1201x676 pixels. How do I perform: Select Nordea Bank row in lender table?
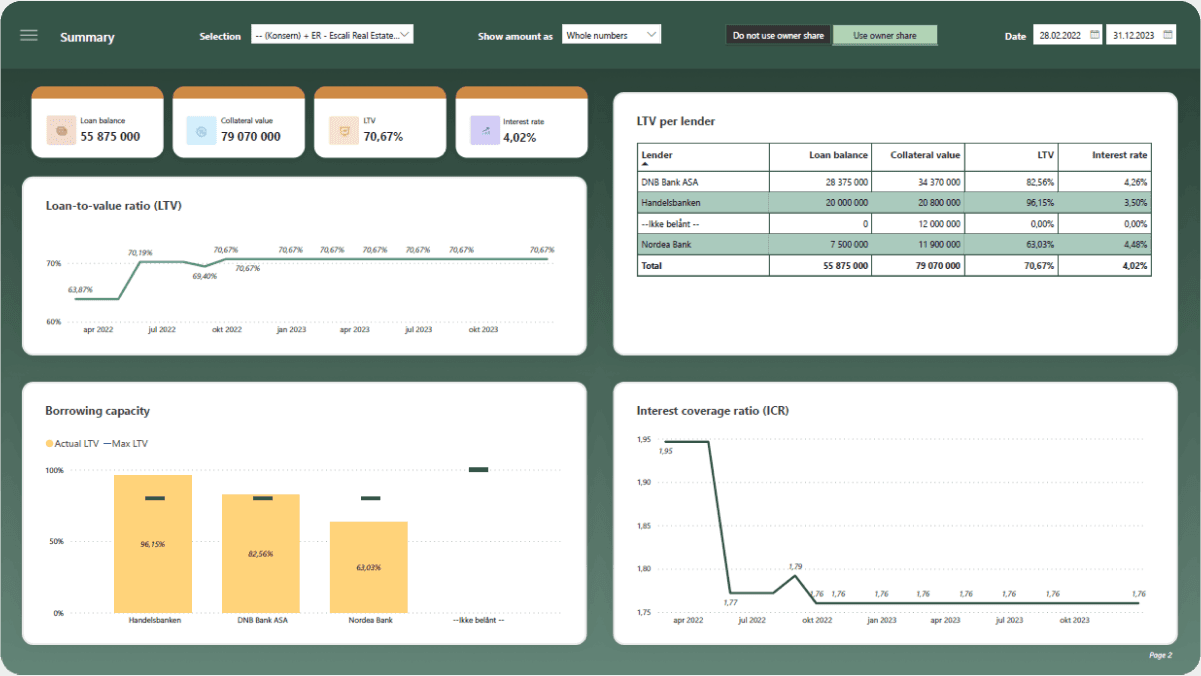click(x=894, y=244)
